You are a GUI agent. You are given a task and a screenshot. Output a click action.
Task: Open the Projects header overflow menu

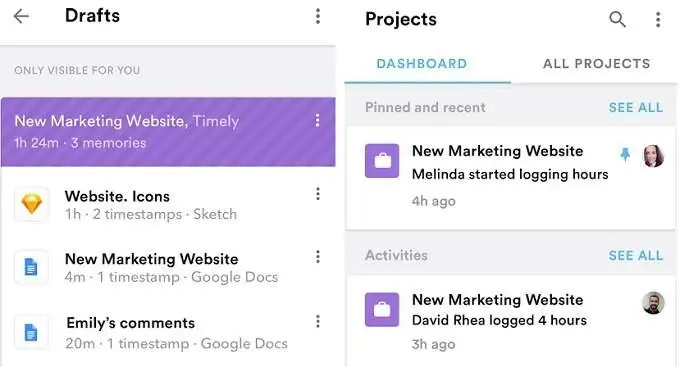pos(658,20)
